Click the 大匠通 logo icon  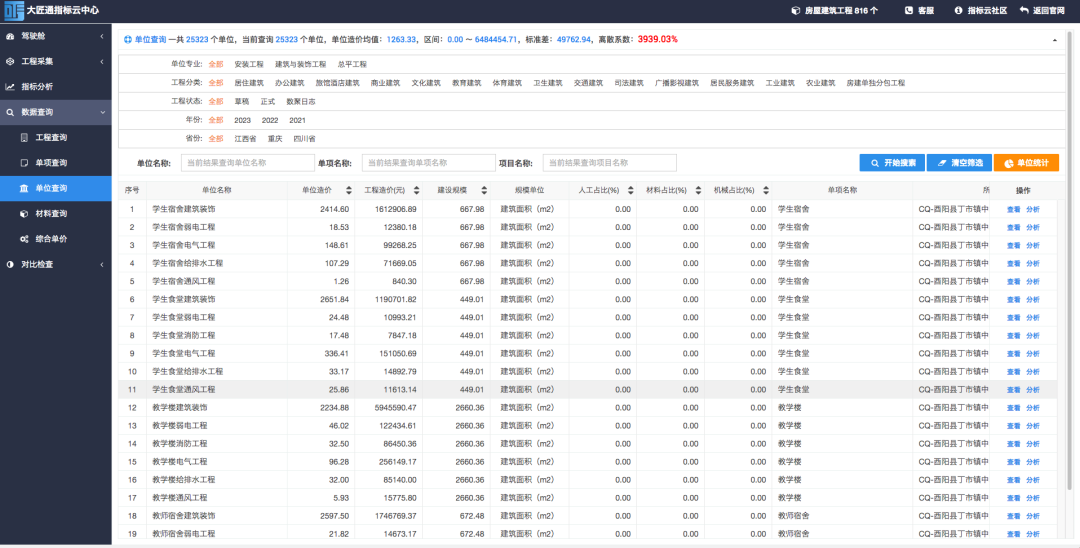(14, 10)
